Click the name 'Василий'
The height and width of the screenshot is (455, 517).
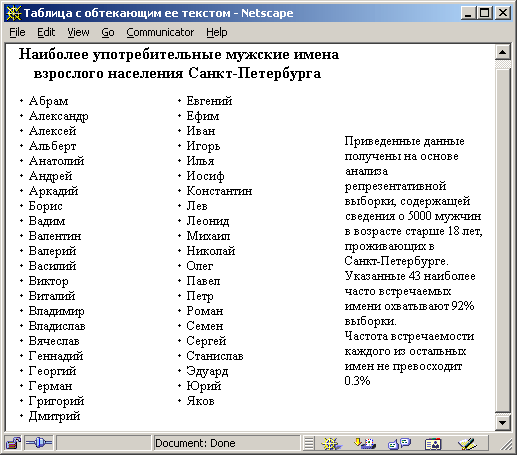[x=53, y=266]
